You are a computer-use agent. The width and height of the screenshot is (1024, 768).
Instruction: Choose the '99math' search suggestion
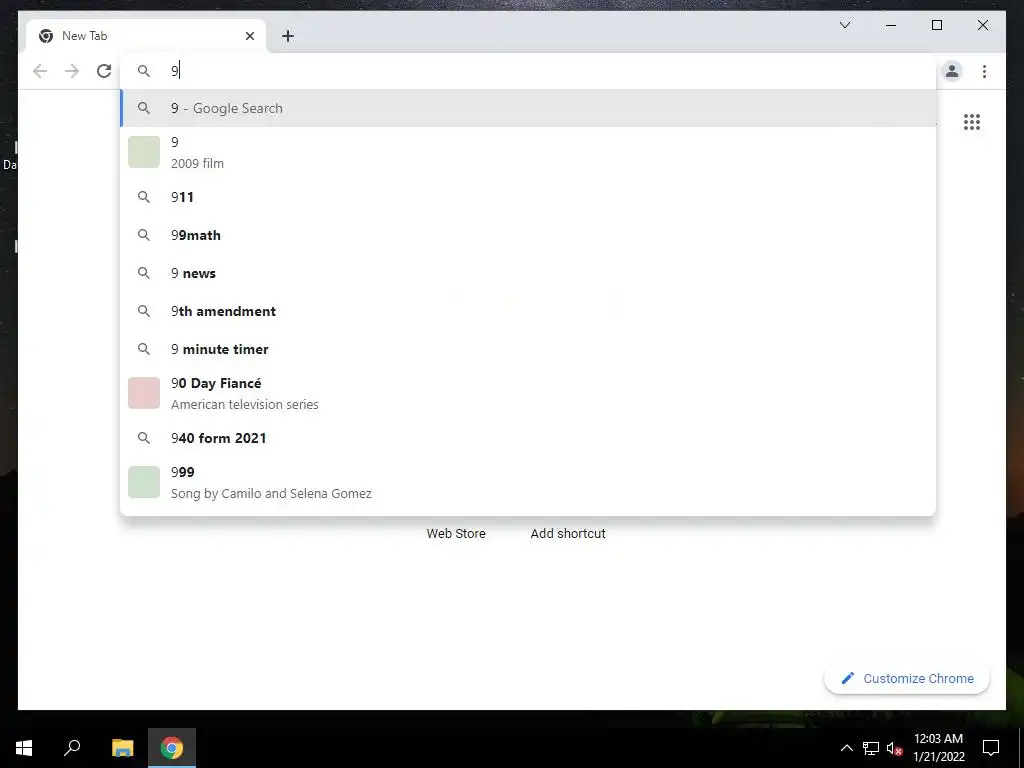pyautogui.click(x=528, y=235)
